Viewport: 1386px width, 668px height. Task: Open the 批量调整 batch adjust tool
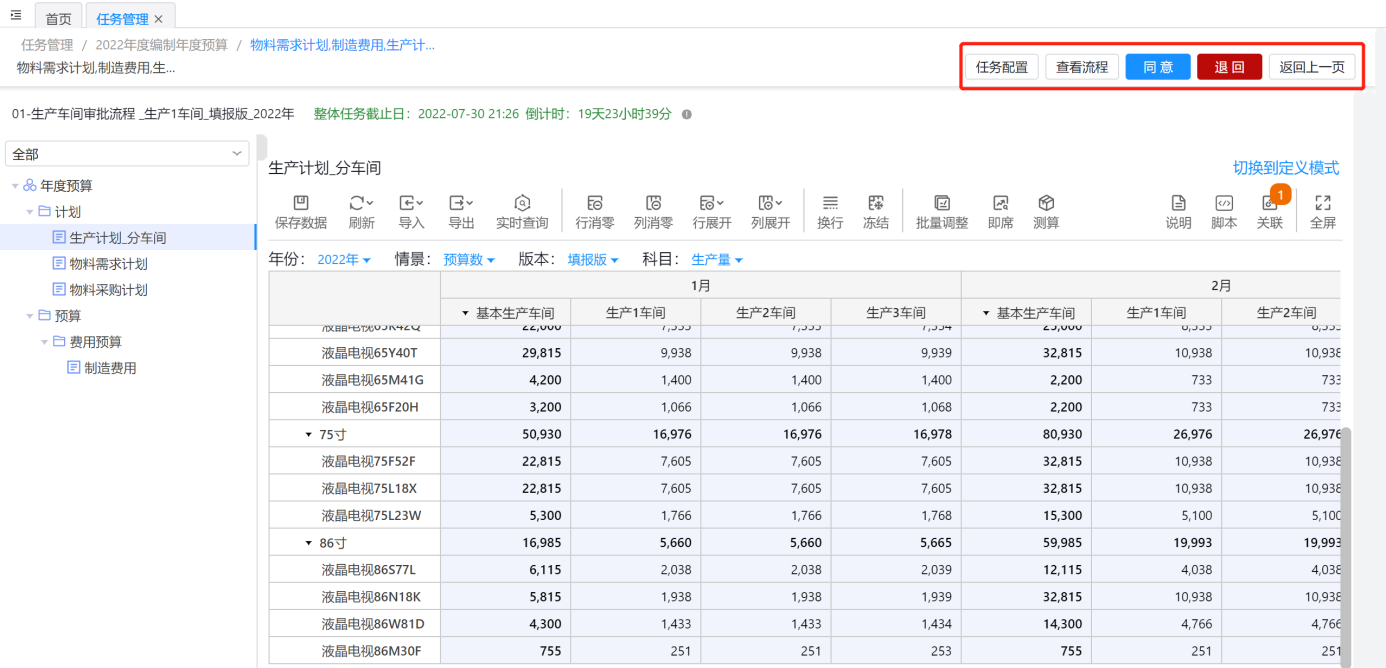[941, 212]
